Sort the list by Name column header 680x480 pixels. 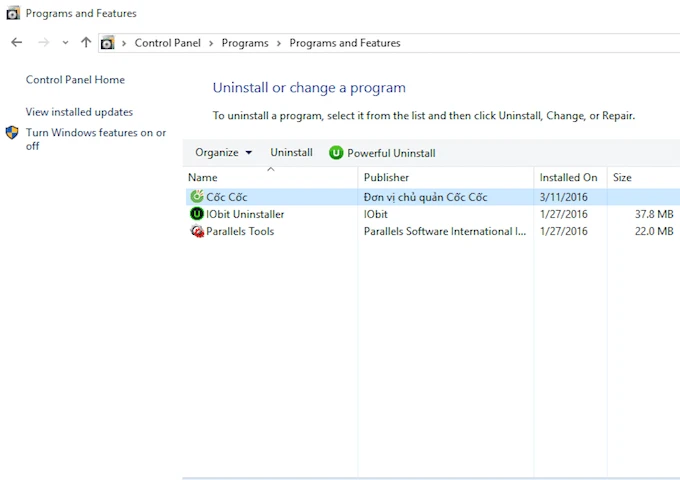(x=203, y=178)
